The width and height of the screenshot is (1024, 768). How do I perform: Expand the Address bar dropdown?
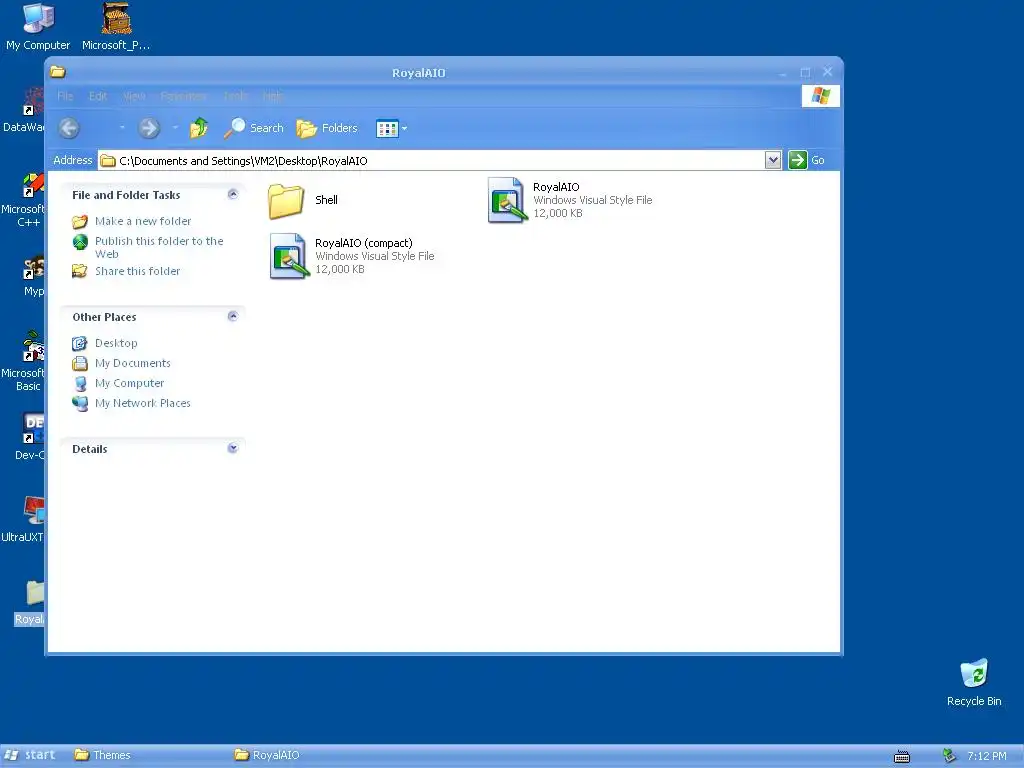click(773, 160)
